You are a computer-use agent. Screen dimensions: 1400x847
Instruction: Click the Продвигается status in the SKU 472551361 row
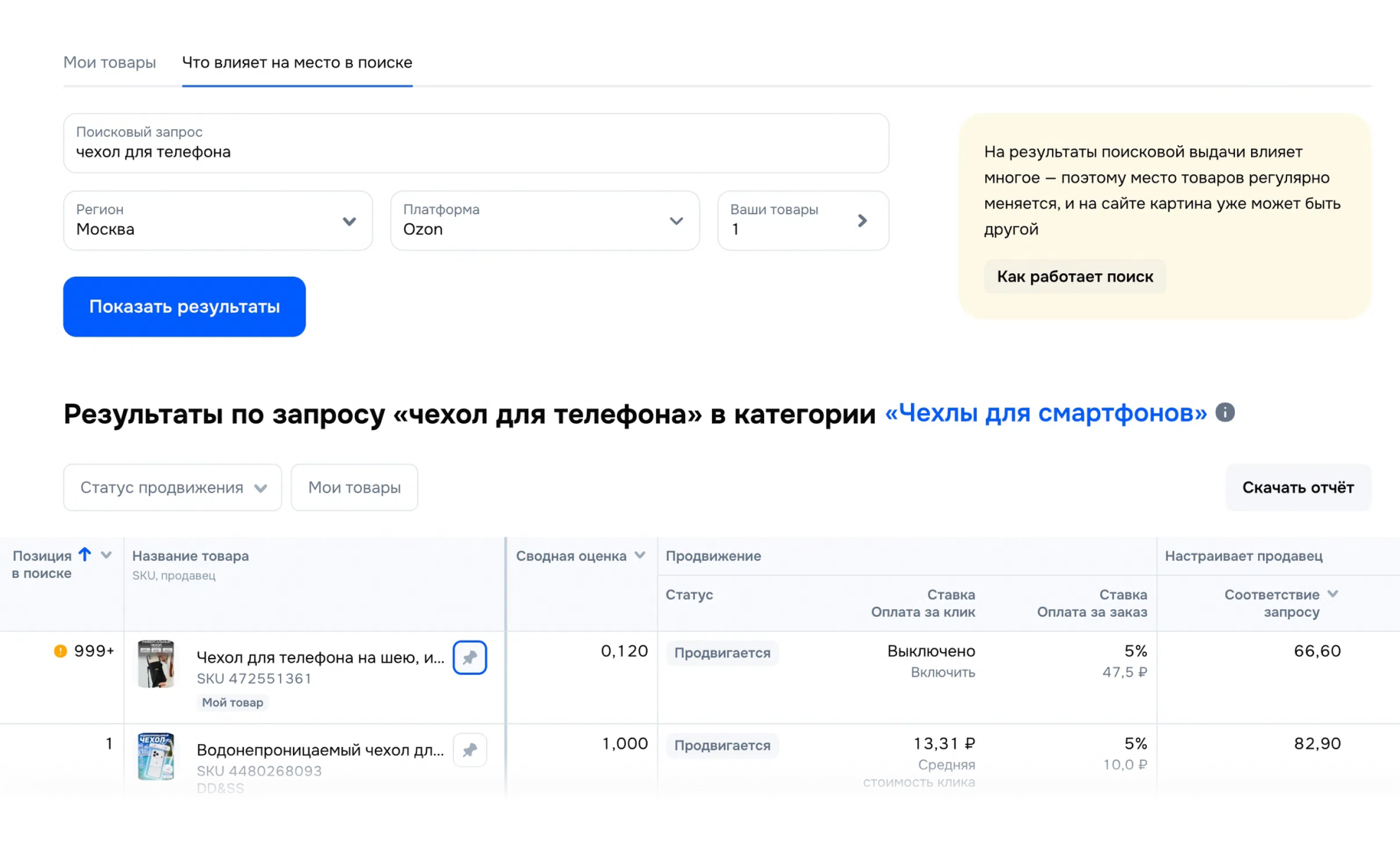(722, 653)
